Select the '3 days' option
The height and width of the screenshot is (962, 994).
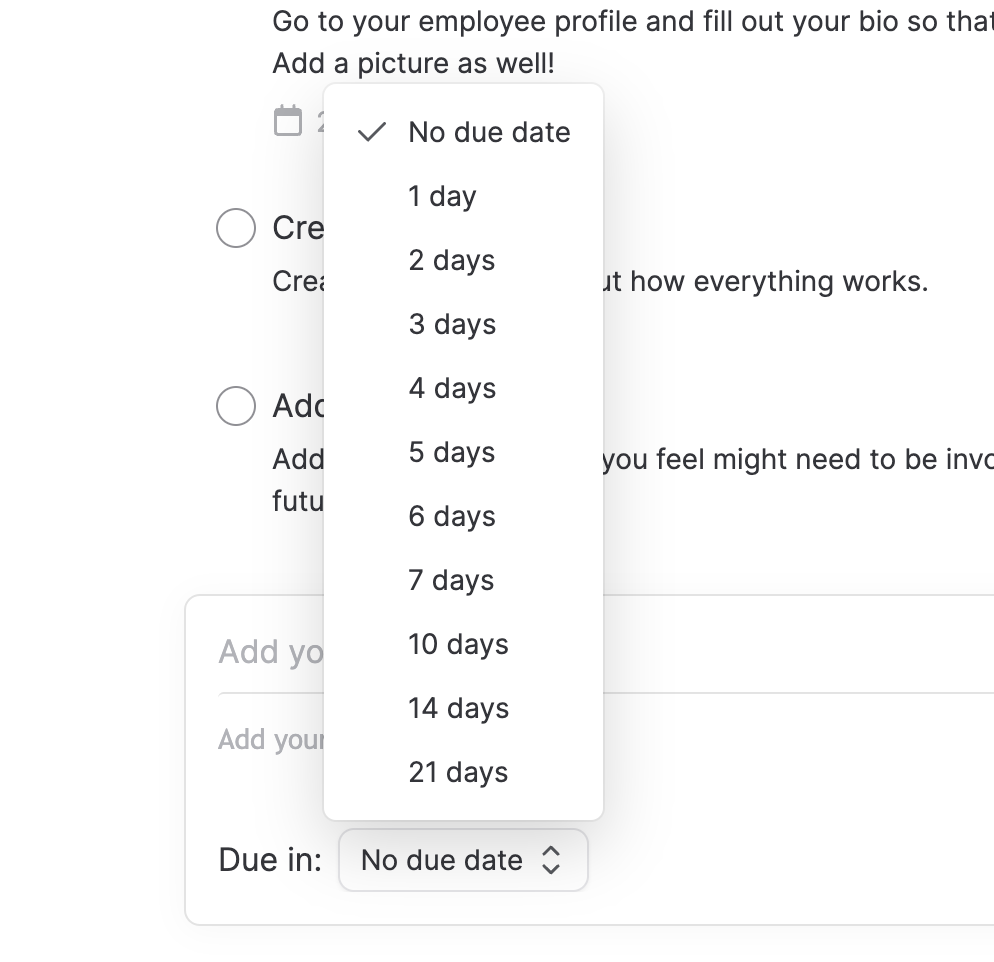click(452, 324)
